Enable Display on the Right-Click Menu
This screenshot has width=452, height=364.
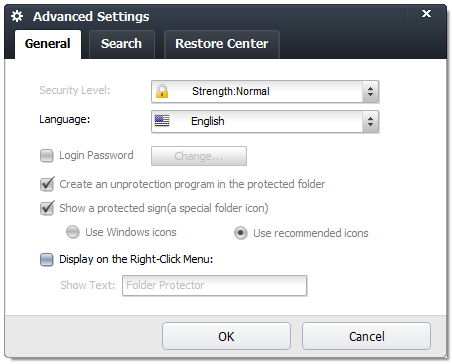pyautogui.click(x=47, y=259)
